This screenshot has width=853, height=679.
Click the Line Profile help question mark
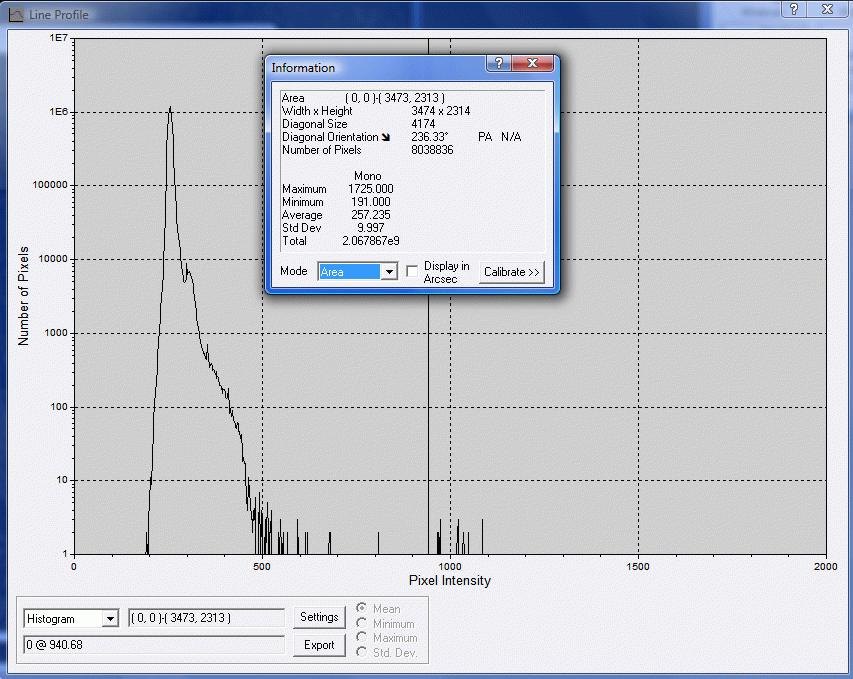(792, 9)
